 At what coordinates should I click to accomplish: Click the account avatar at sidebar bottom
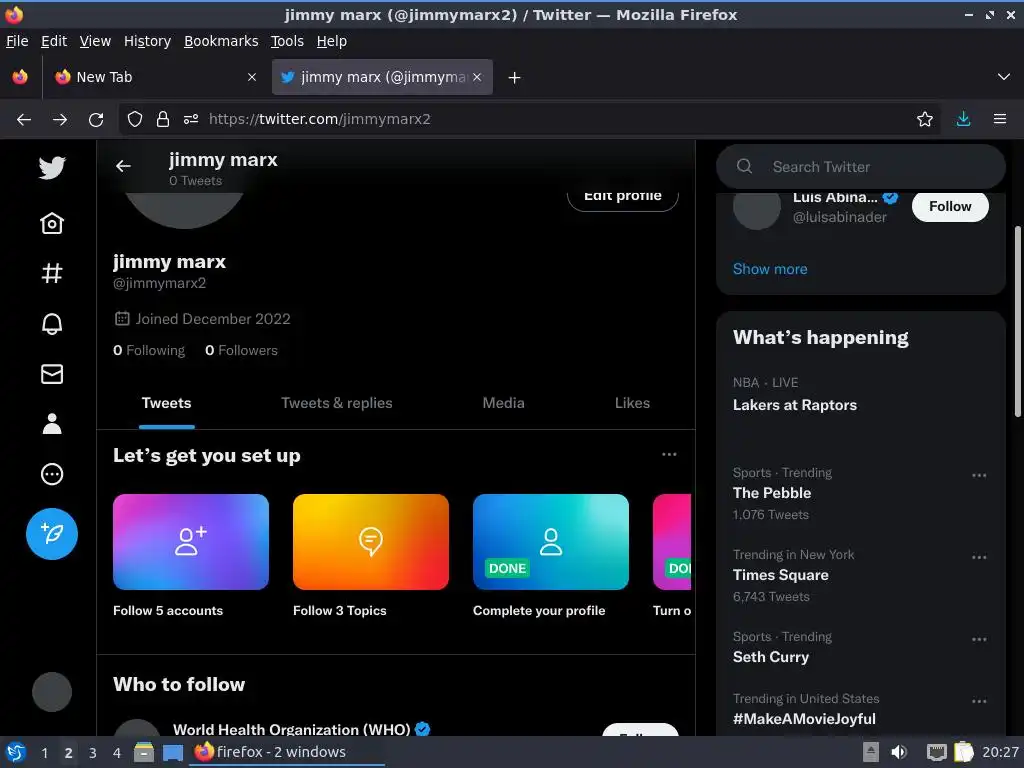pyautogui.click(x=52, y=692)
